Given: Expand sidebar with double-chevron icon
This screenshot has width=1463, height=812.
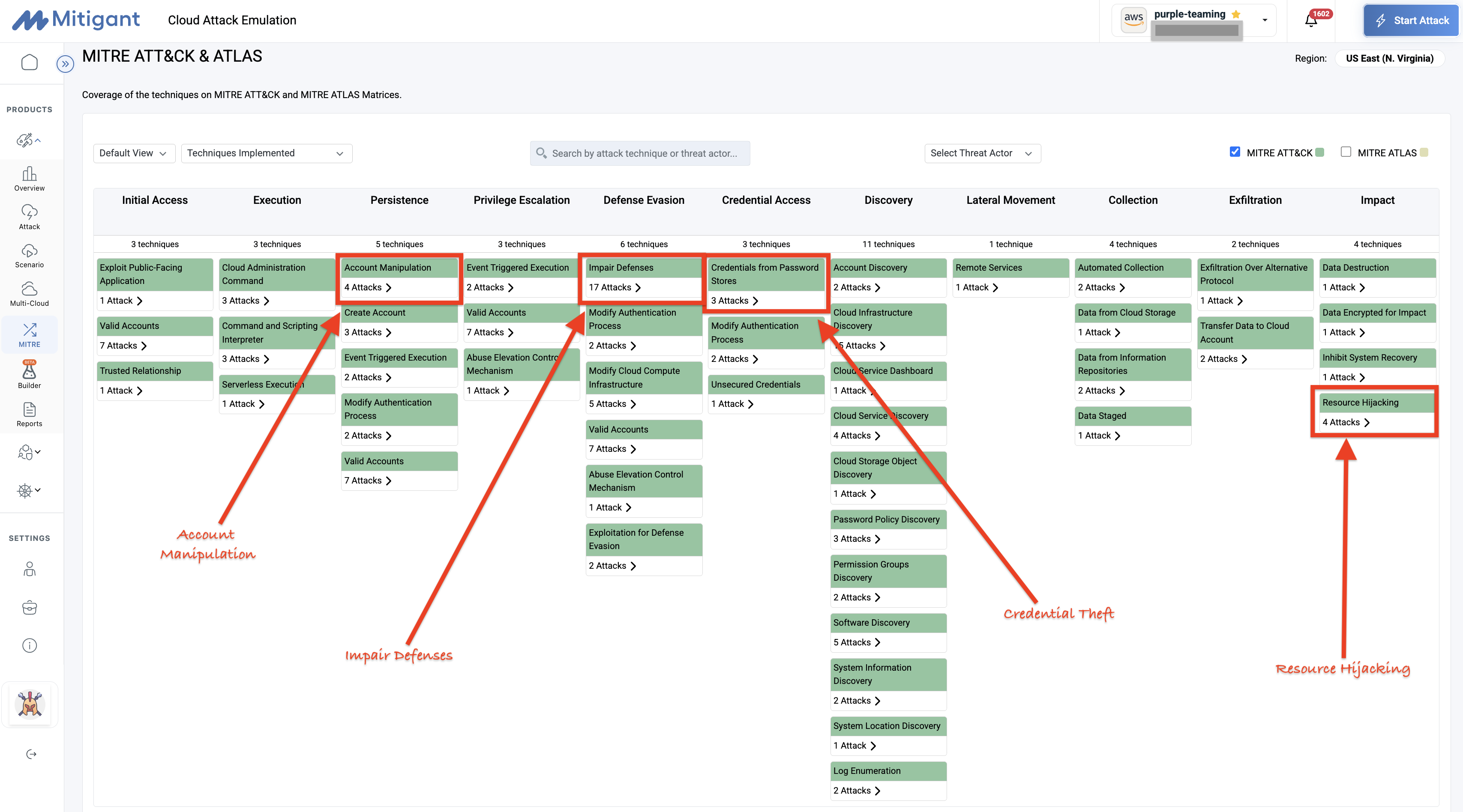Looking at the screenshot, I should click(65, 63).
